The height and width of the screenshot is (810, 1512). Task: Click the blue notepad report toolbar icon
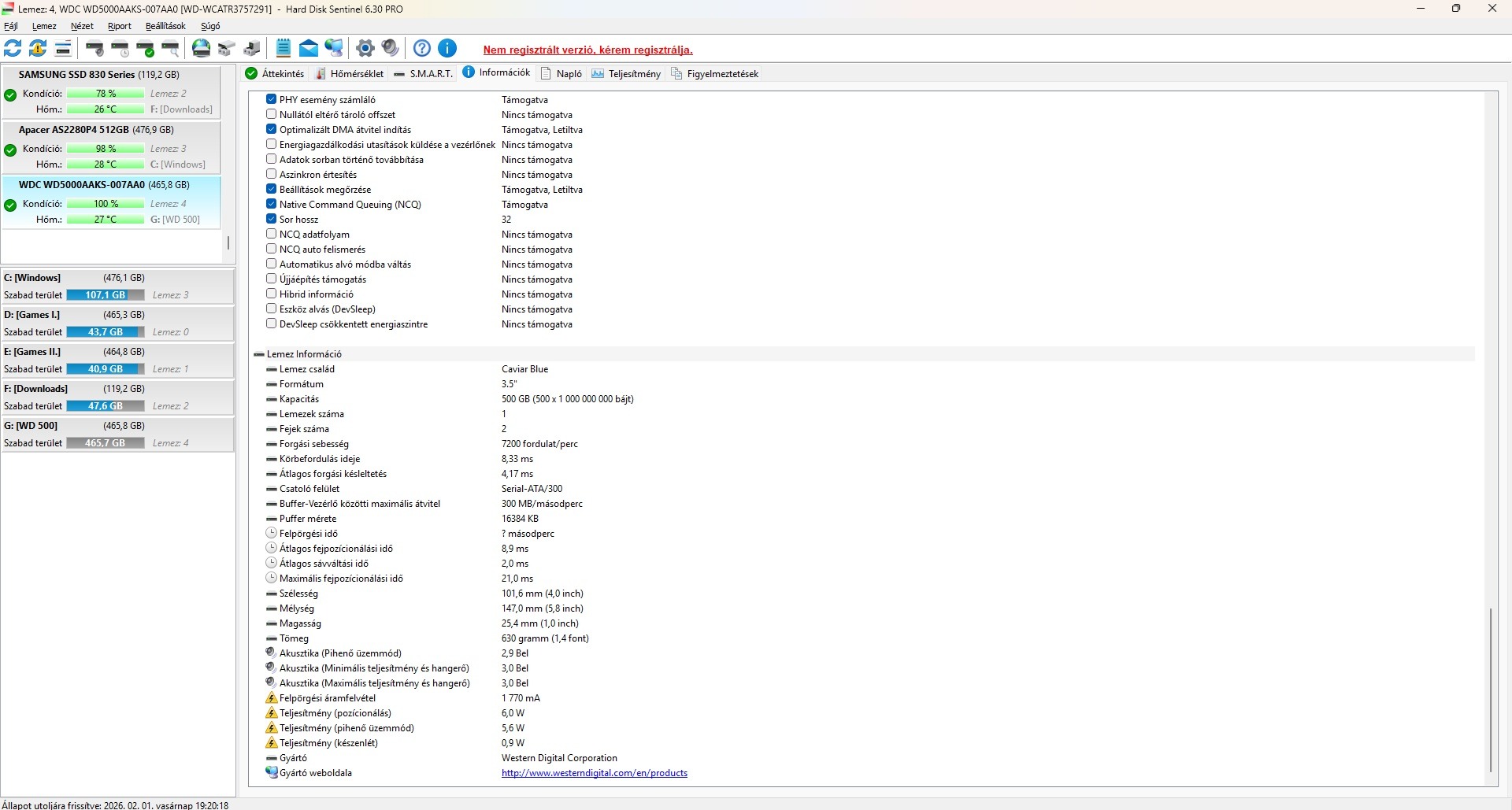(x=283, y=49)
